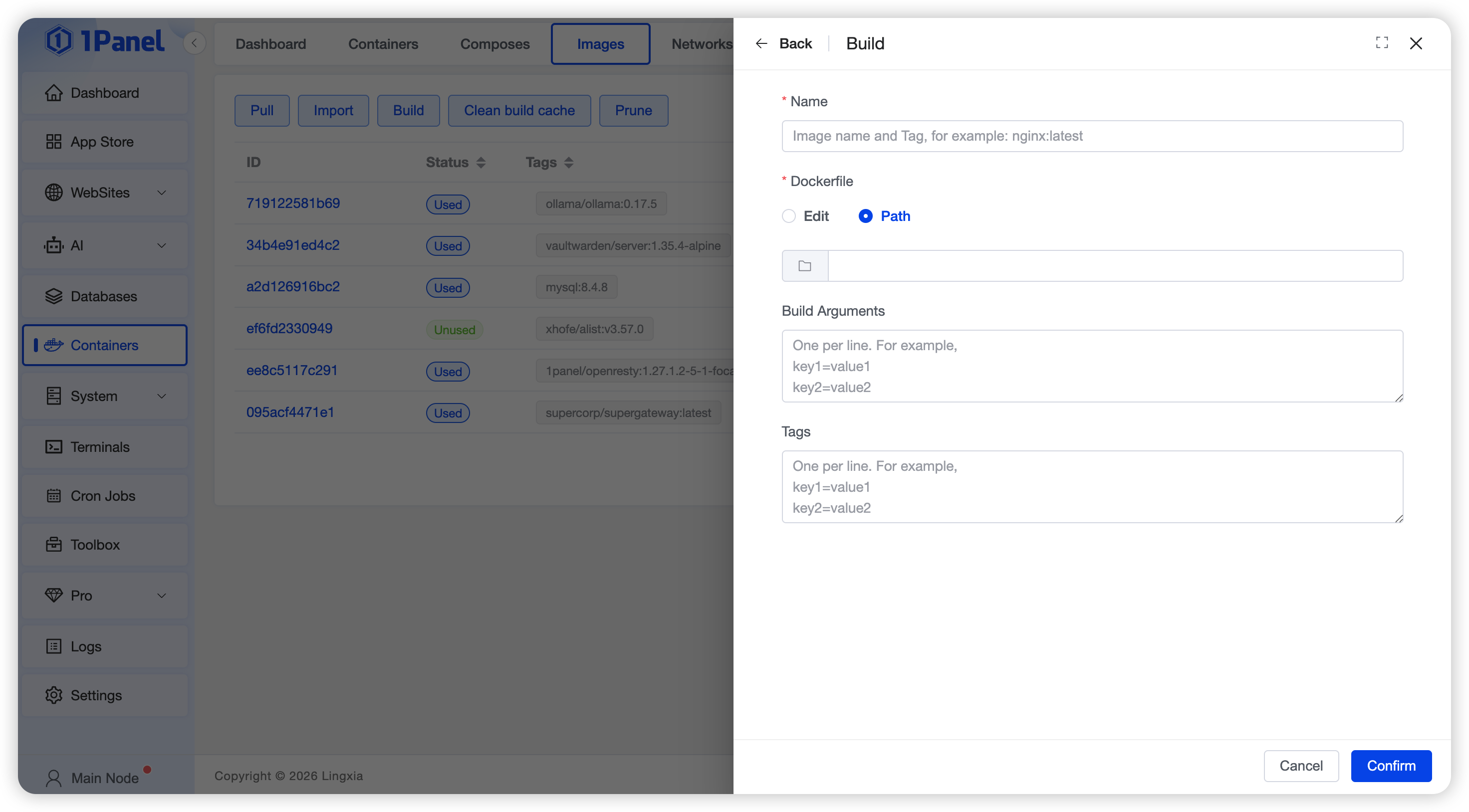Open Terminals from the sidebar
This screenshot has height=812, width=1469.
[x=100, y=446]
